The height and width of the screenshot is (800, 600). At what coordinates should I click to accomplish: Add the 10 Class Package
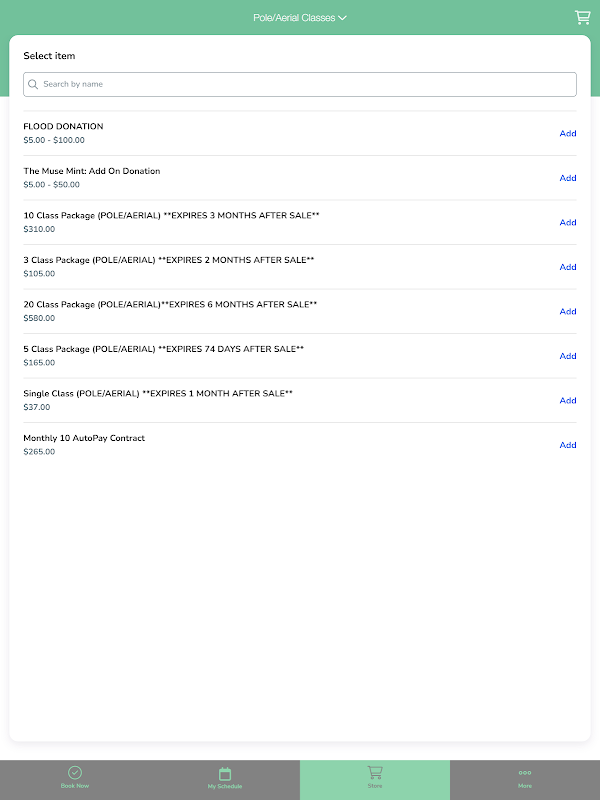567,222
